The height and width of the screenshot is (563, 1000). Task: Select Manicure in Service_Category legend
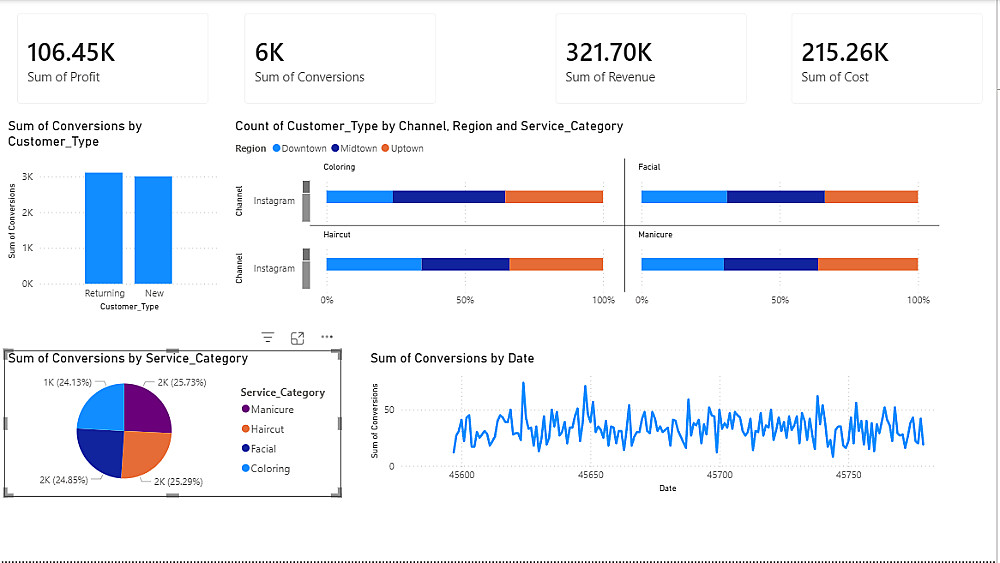(268, 409)
